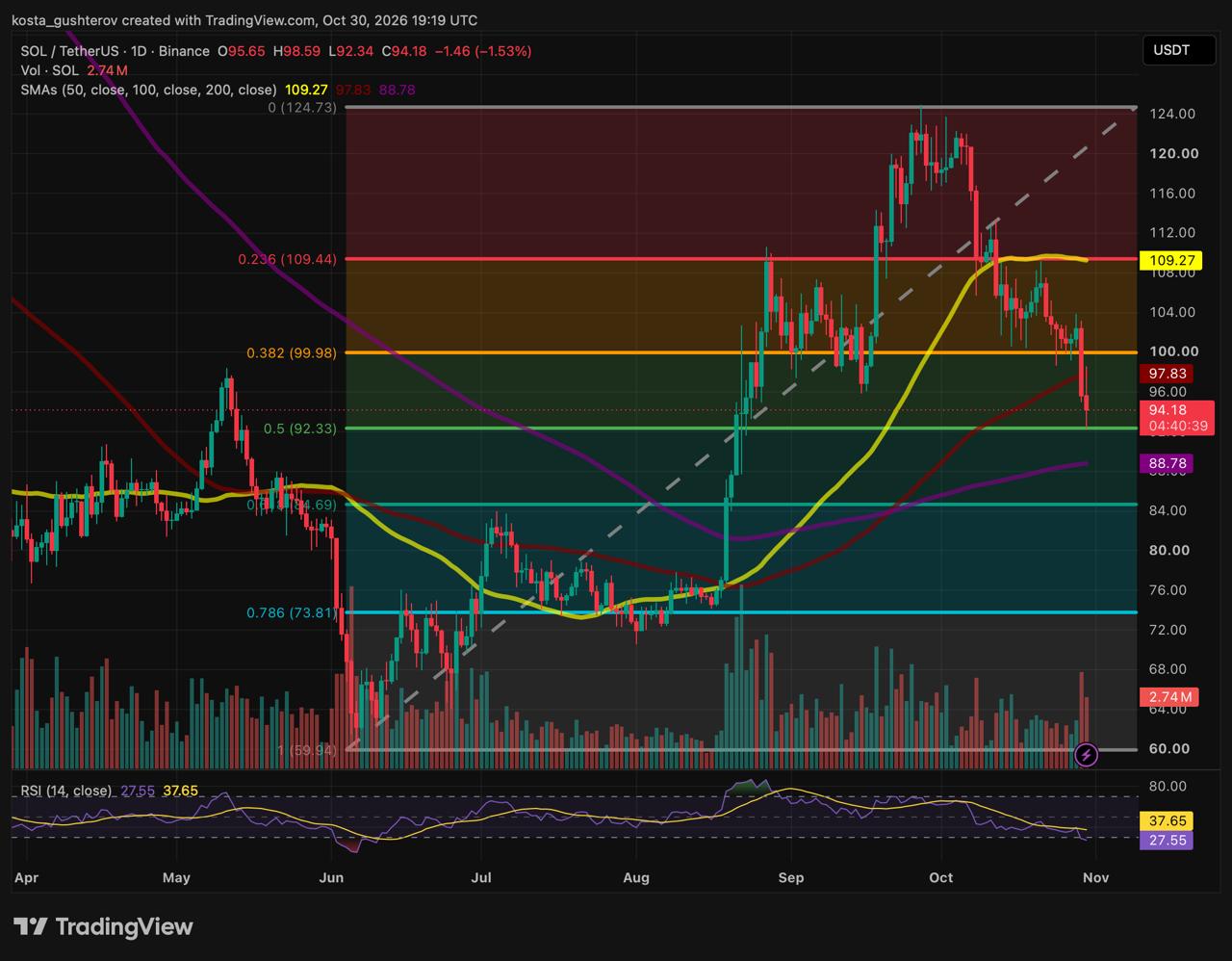
Task: Click the Fibonacci label 0.5 (92.33)
Action: [300, 429]
